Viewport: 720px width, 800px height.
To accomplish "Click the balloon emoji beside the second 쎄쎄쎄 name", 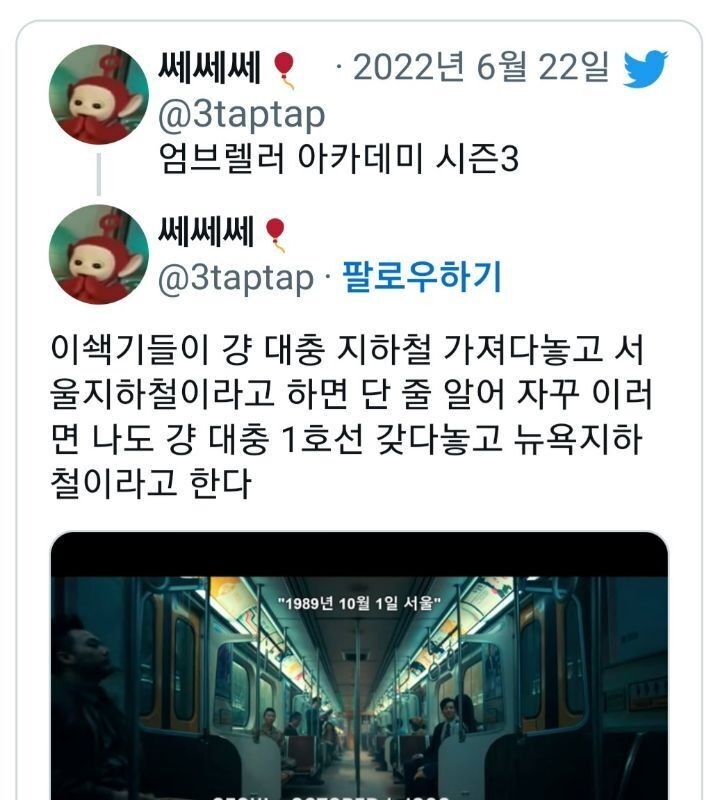I will click(276, 235).
